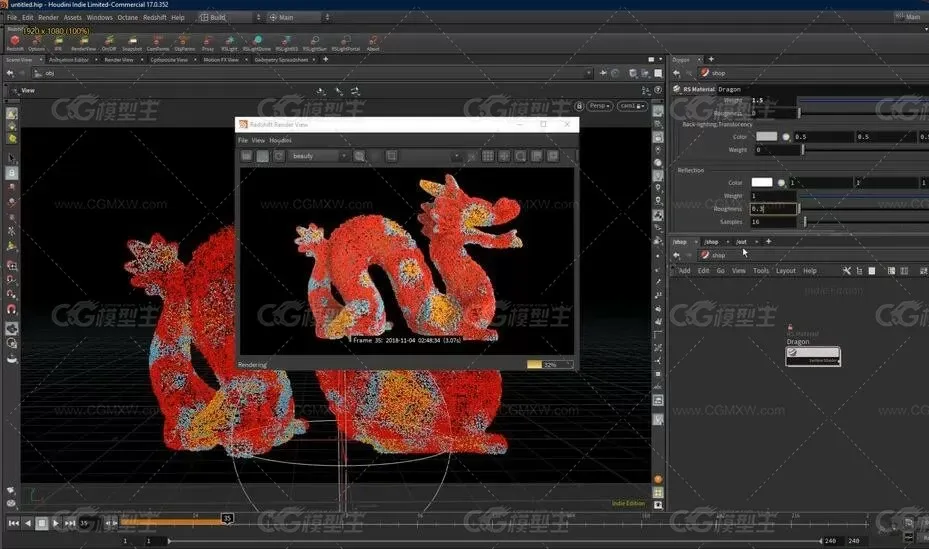Screen dimensions: 929x549
Task: Open the Scene View tab dropdown arrow
Action: coord(41,60)
